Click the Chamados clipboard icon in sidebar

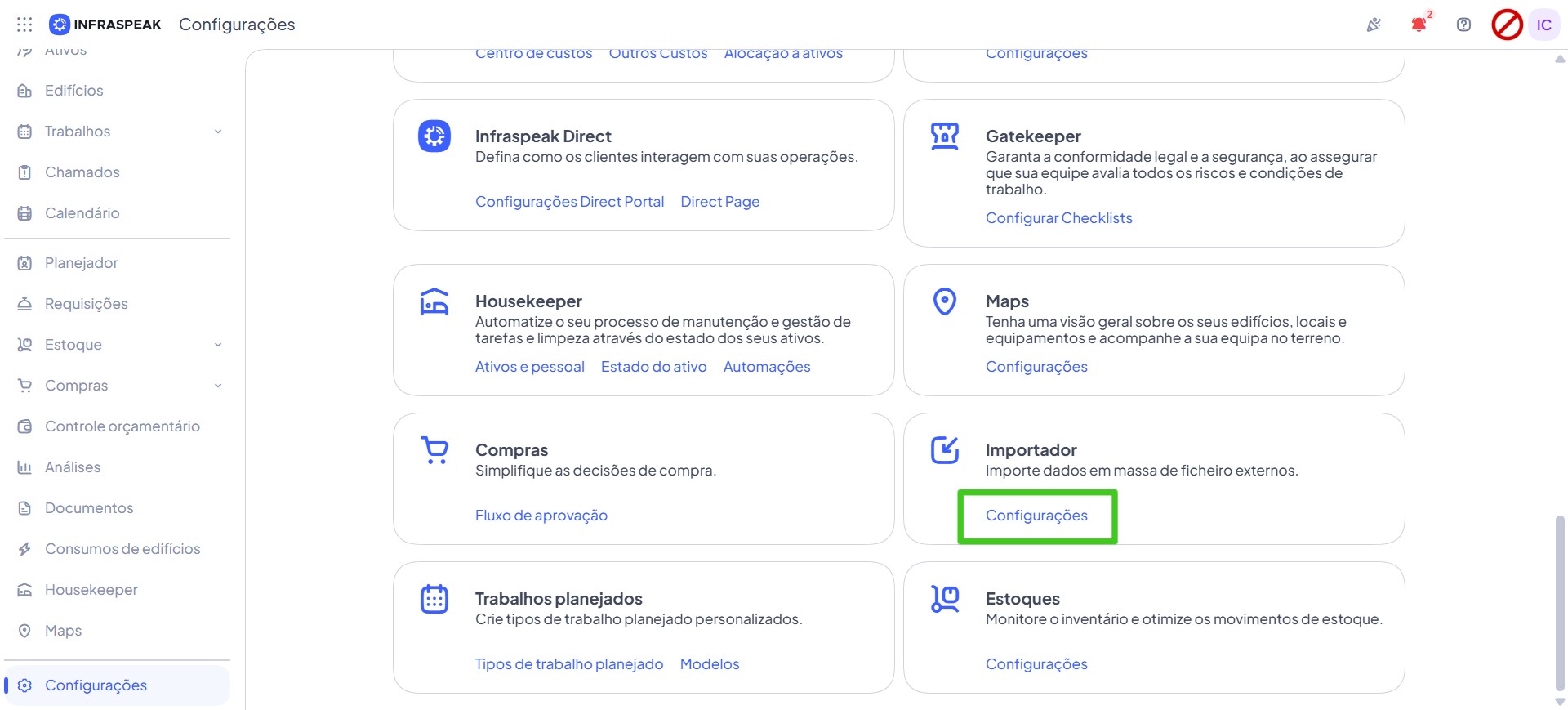[24, 172]
